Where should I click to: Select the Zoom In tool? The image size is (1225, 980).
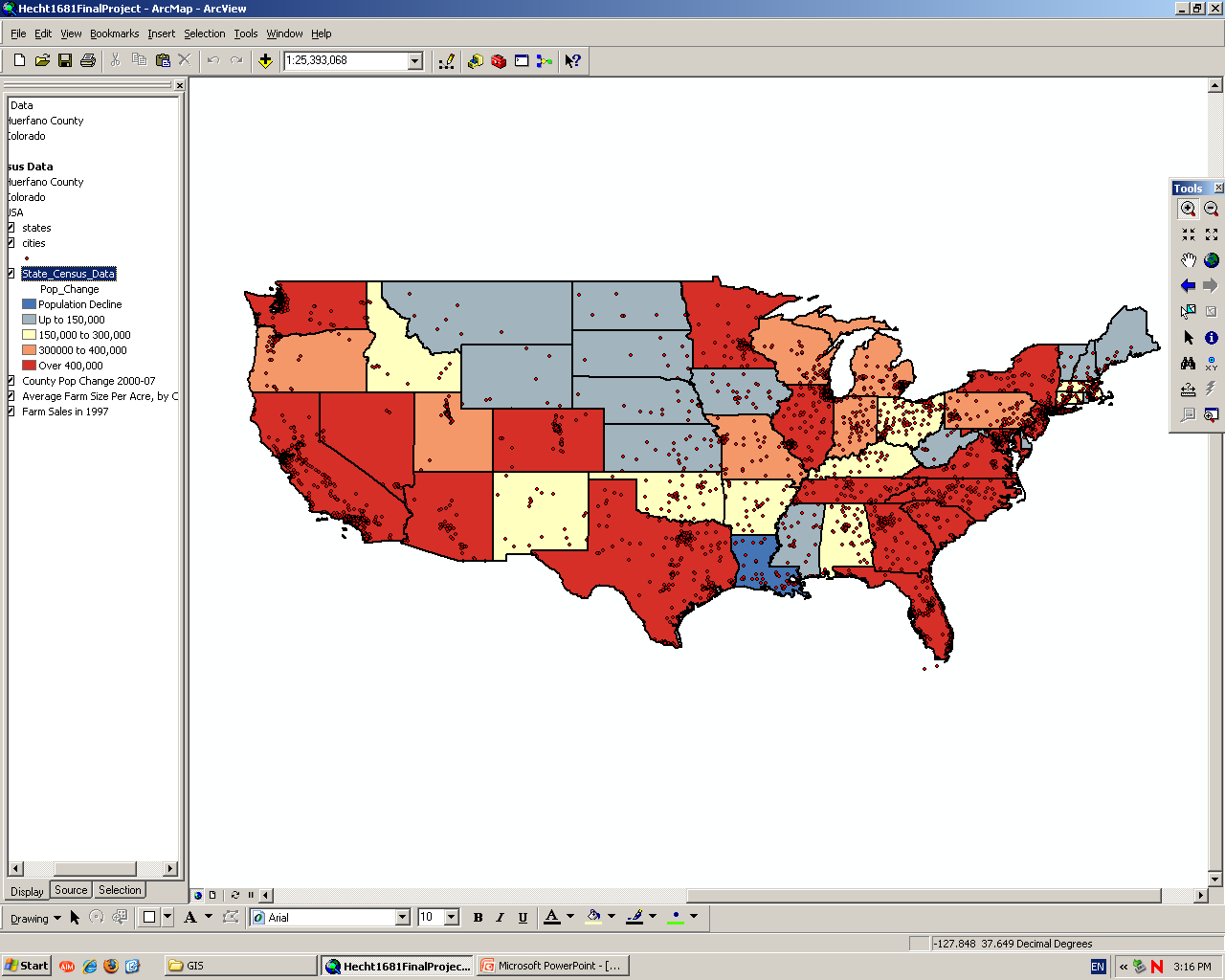coord(1188,209)
